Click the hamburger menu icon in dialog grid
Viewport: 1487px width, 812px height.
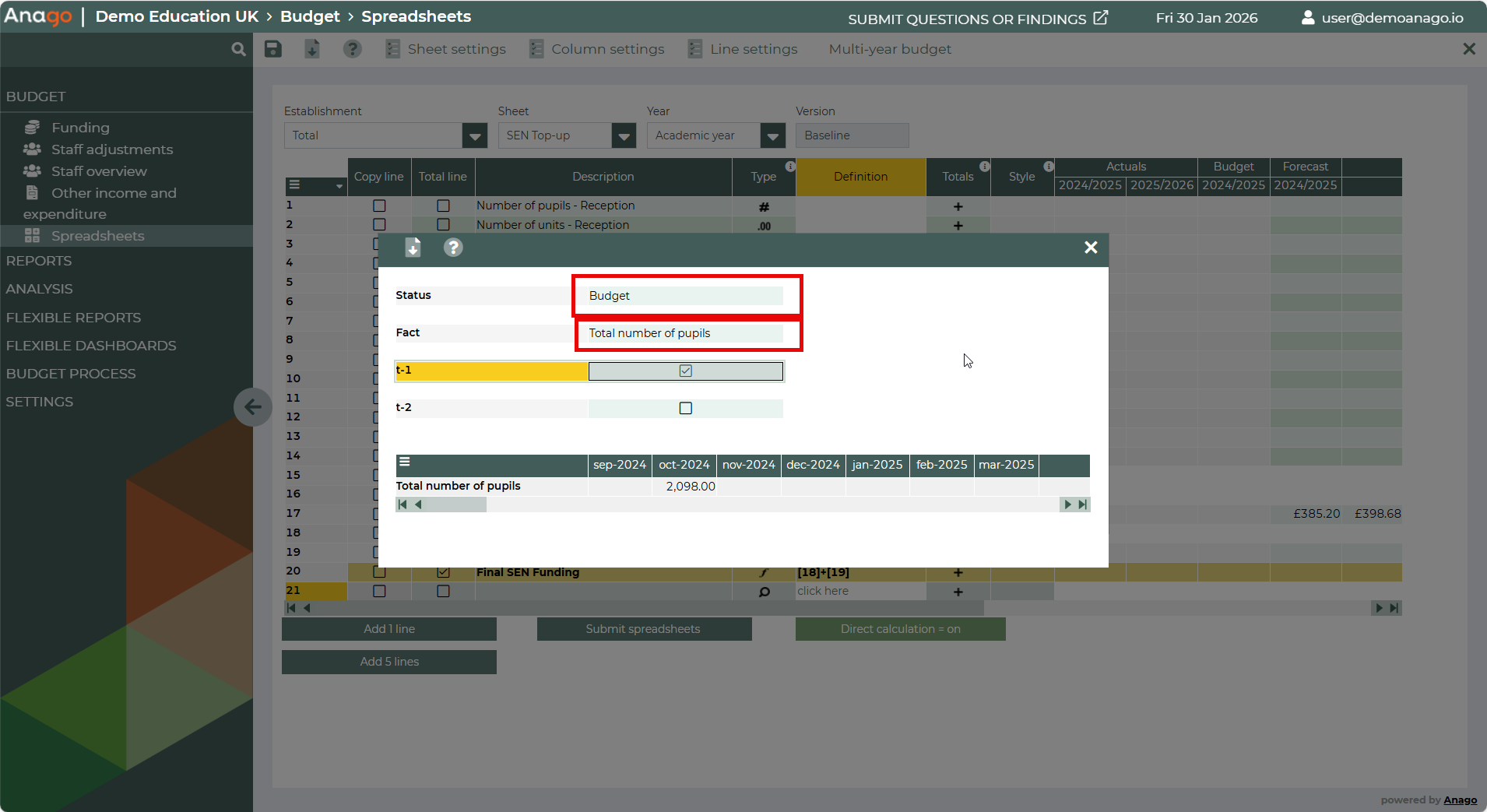(x=405, y=462)
